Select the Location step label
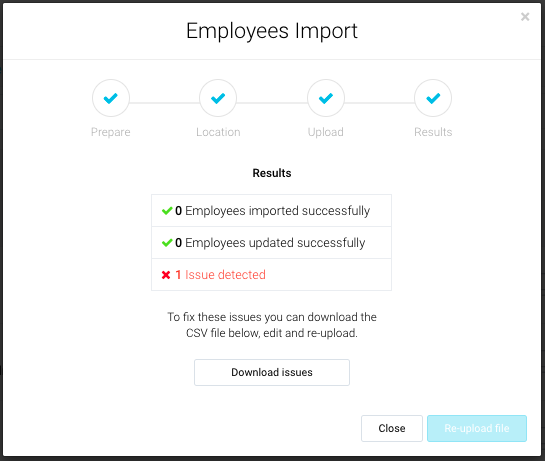Image resolution: width=545 pixels, height=461 pixels. click(218, 132)
